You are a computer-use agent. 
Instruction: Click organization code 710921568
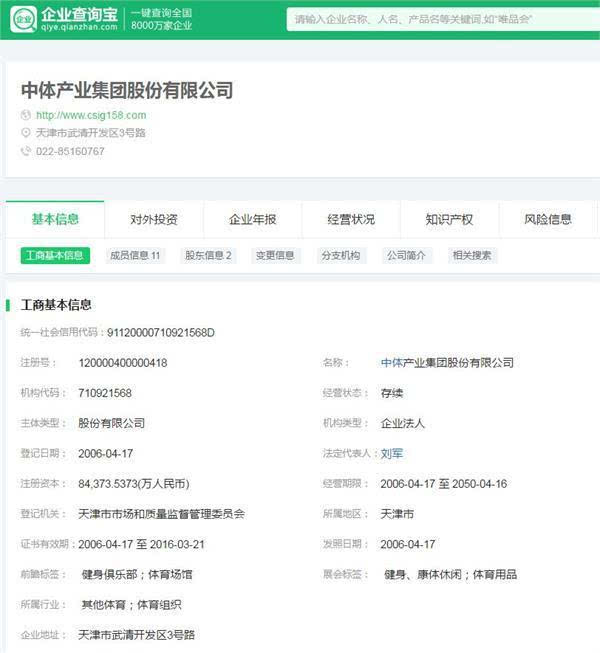pos(105,393)
